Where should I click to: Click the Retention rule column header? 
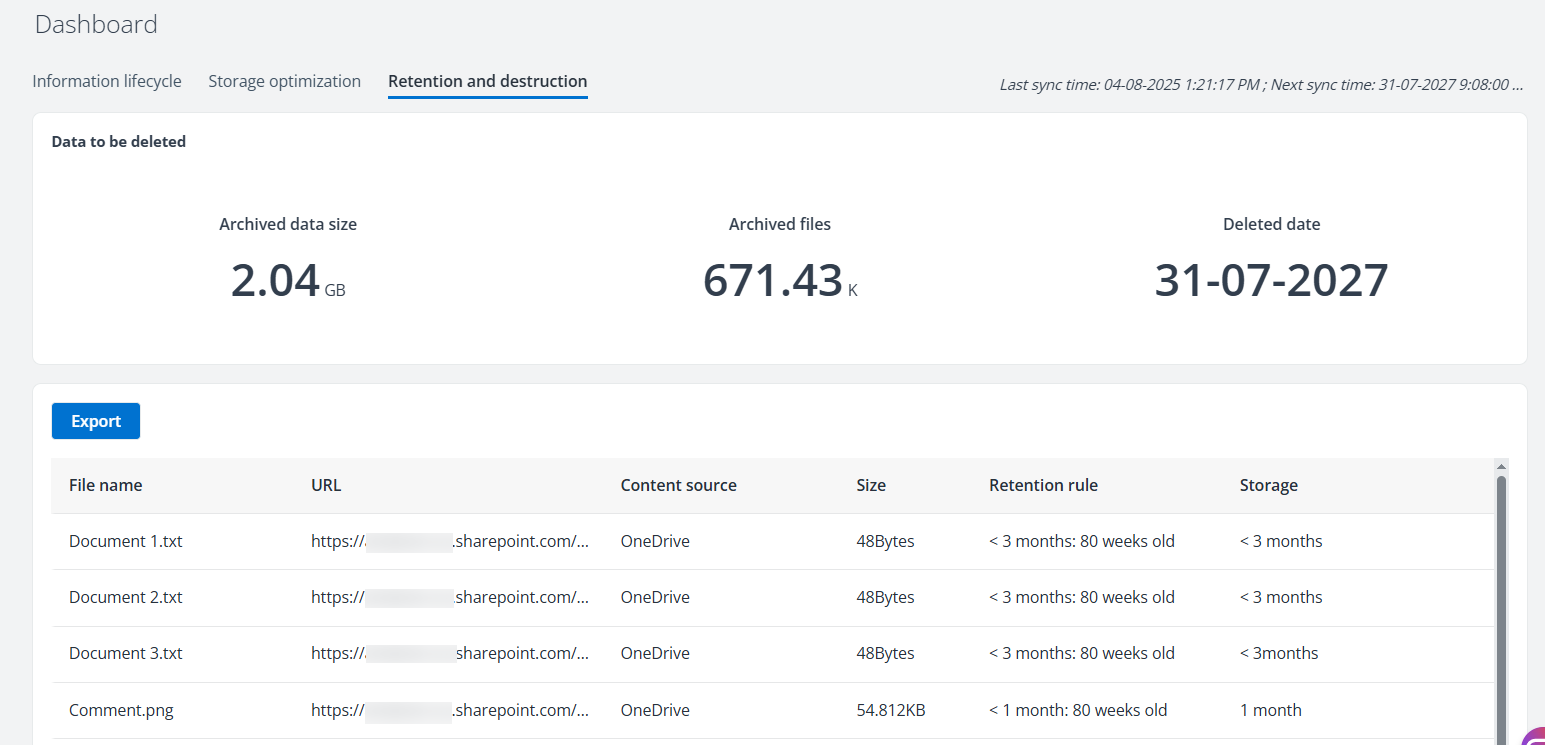click(x=1043, y=485)
